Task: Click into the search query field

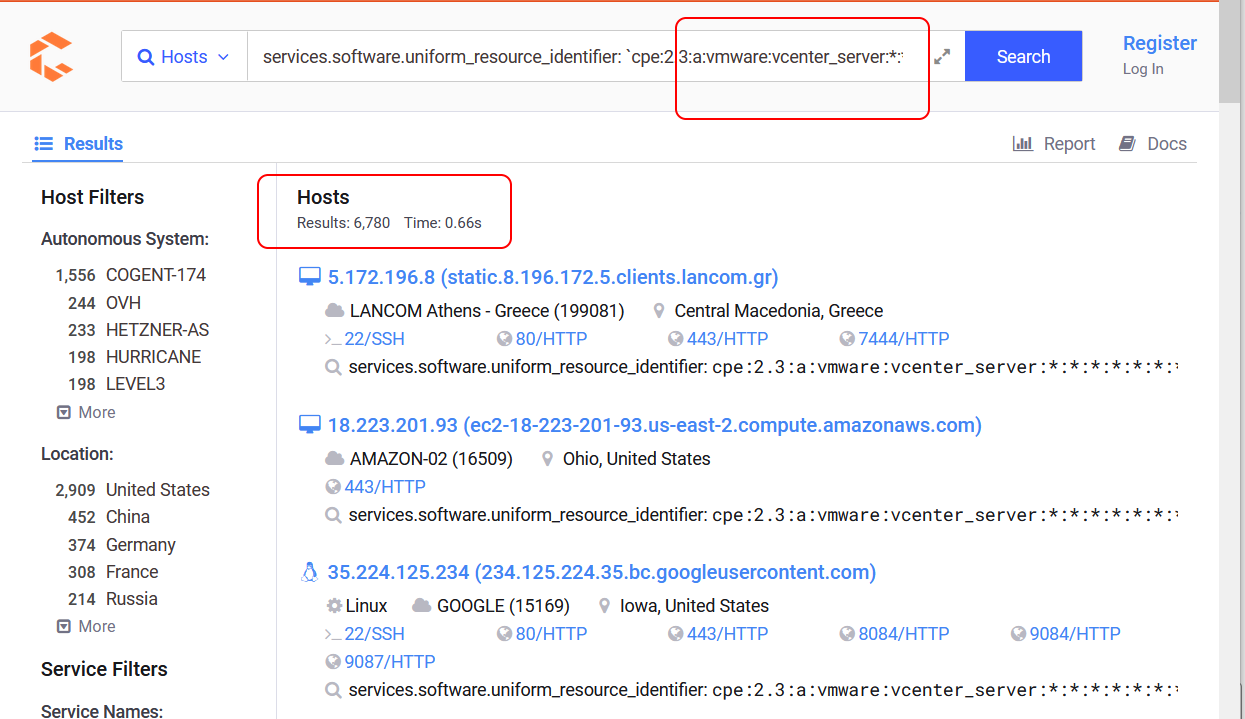Action: pyautogui.click(x=584, y=57)
